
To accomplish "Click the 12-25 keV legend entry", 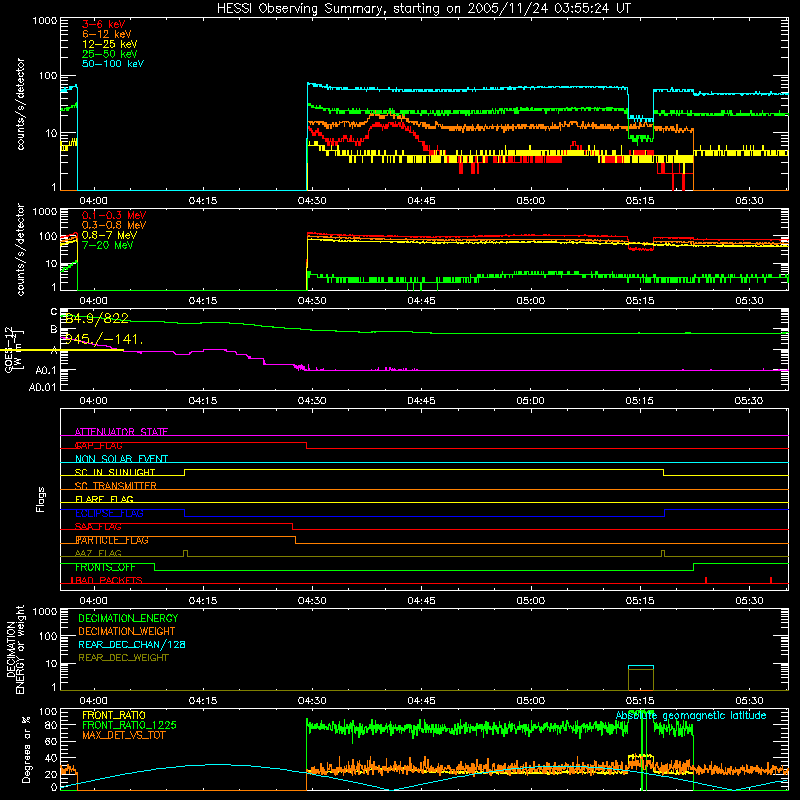I will tap(109, 44).
